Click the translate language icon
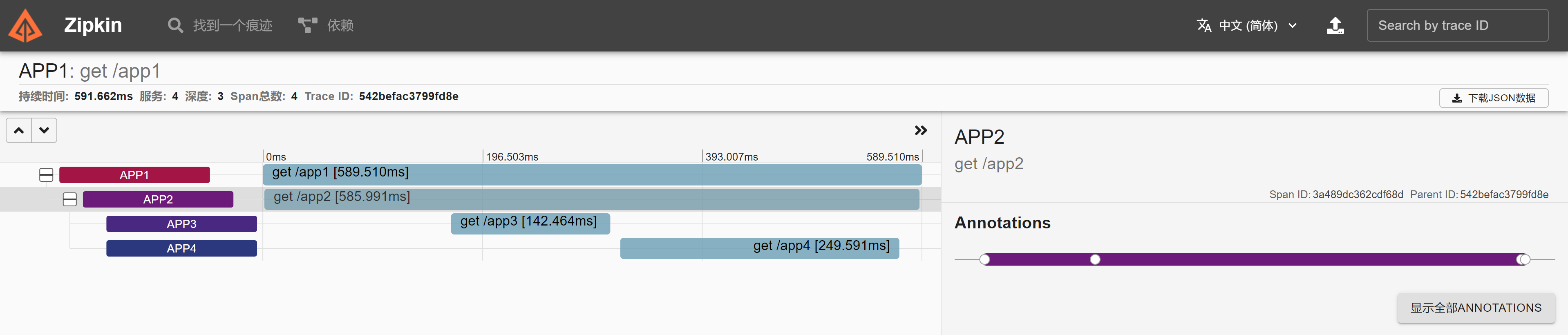Image resolution: width=1568 pixels, height=335 pixels. tap(1204, 26)
